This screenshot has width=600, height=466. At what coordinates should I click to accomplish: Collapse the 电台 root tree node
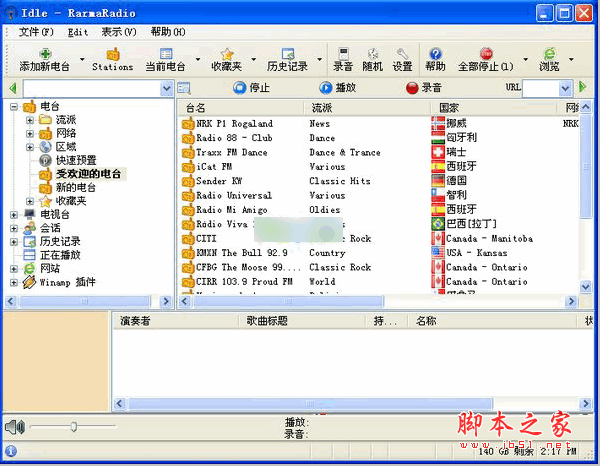pyautogui.click(x=14, y=106)
